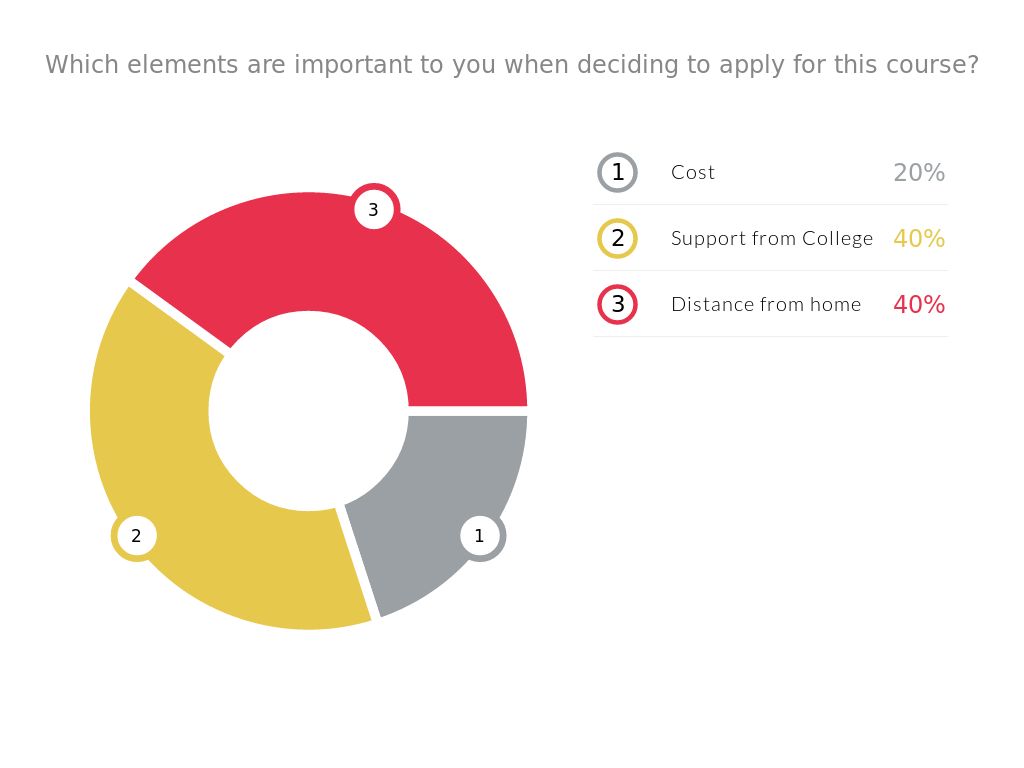
Task: Click the gray number 1 legend badge
Action: [617, 172]
